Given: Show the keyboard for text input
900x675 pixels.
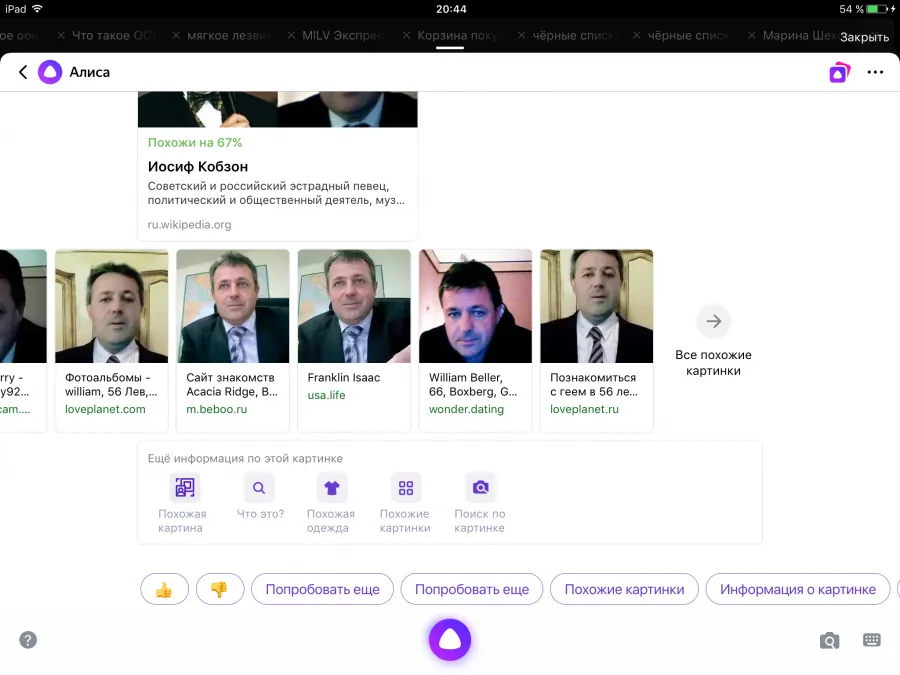Looking at the screenshot, I should [x=871, y=639].
